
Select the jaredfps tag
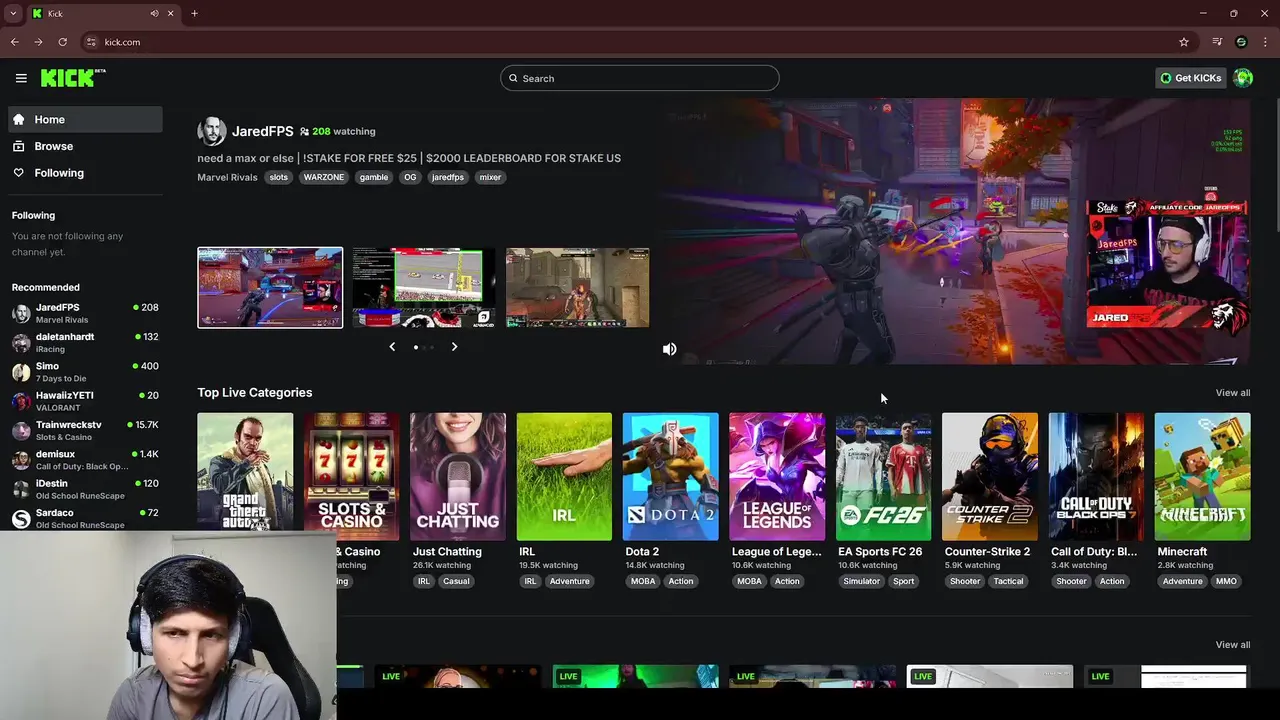[448, 177]
